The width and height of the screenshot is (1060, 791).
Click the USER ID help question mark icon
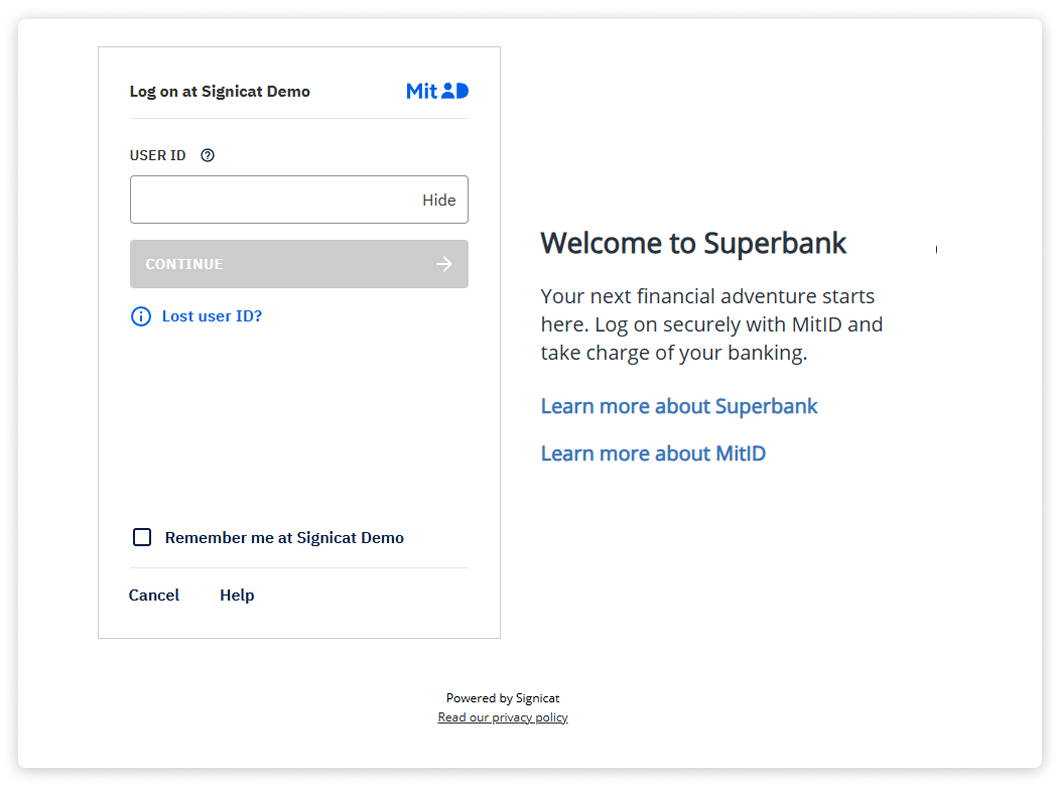[208, 155]
